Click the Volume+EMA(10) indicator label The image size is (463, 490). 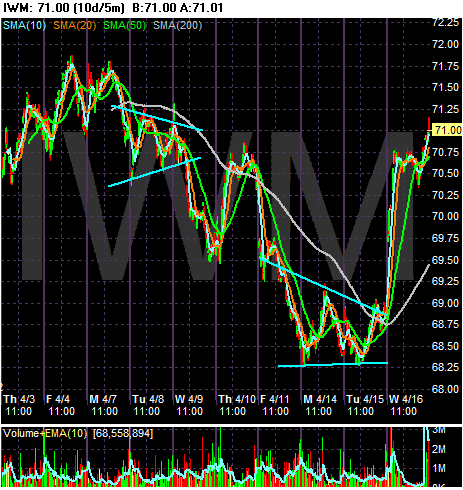tap(45, 433)
